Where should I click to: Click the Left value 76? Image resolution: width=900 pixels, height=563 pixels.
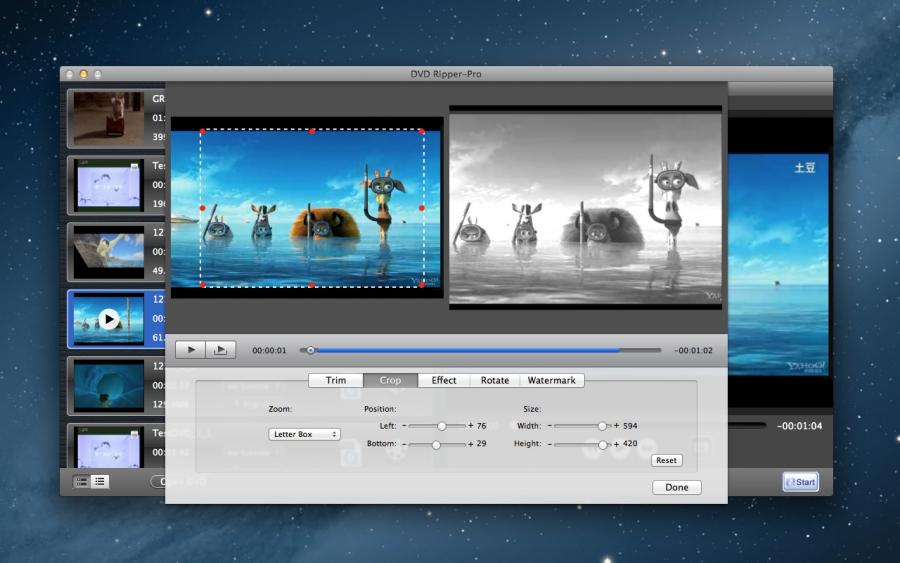481,426
